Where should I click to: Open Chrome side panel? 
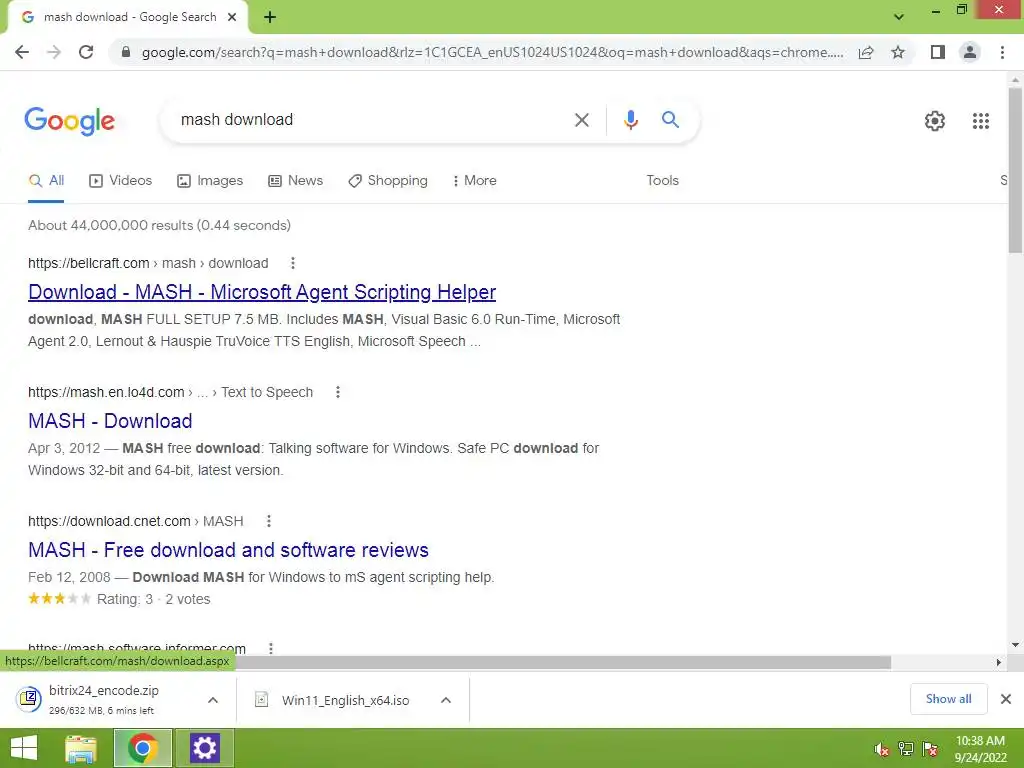pyautogui.click(x=938, y=52)
